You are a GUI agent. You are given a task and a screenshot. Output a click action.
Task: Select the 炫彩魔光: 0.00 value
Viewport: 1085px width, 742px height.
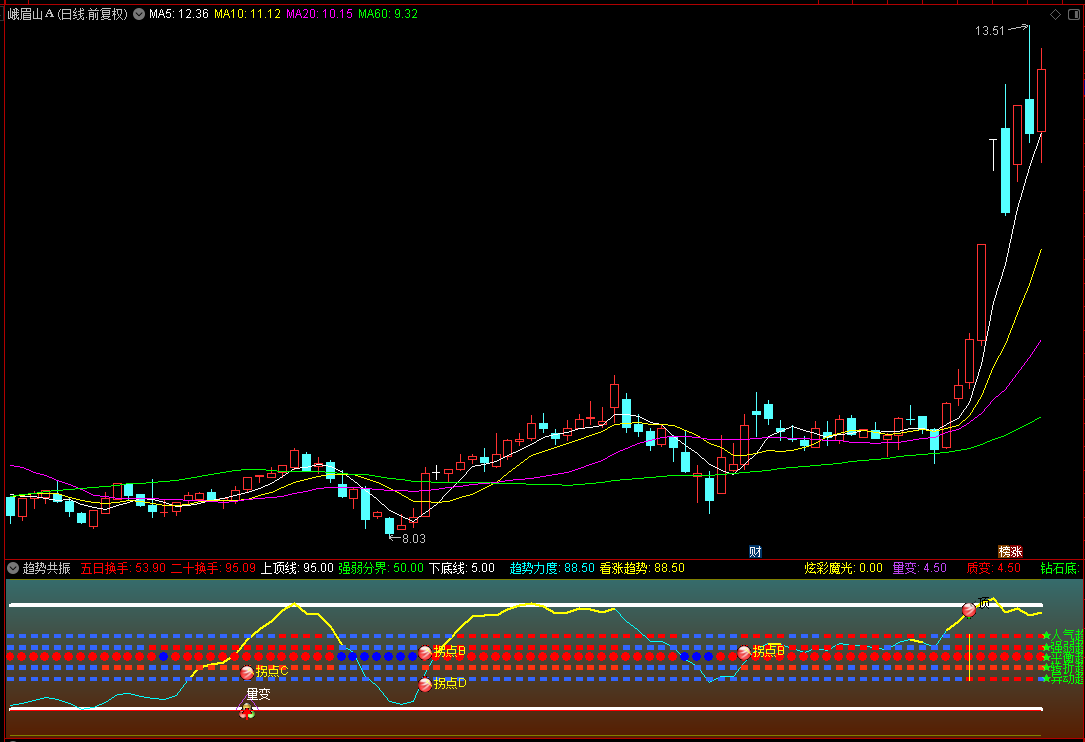point(844,568)
